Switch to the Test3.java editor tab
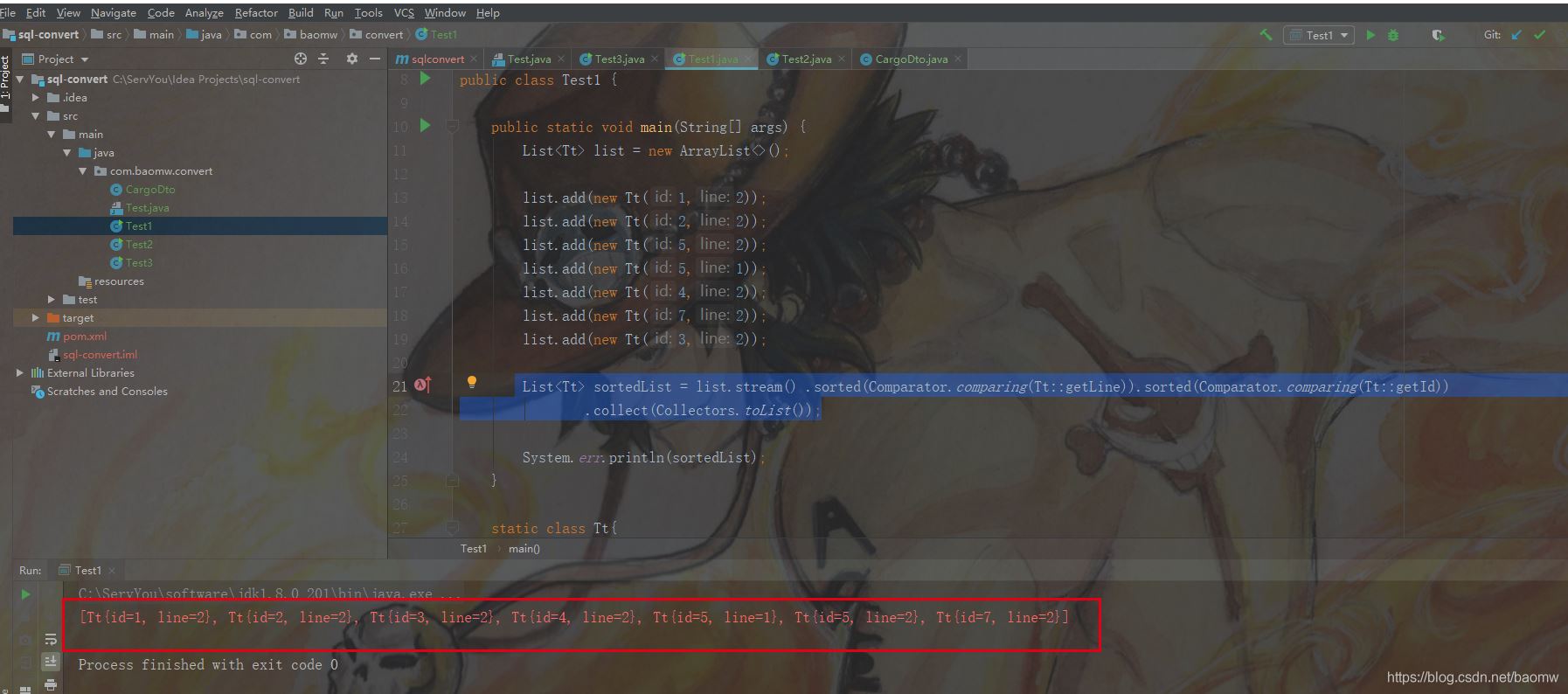The width and height of the screenshot is (1568, 694). point(619,59)
